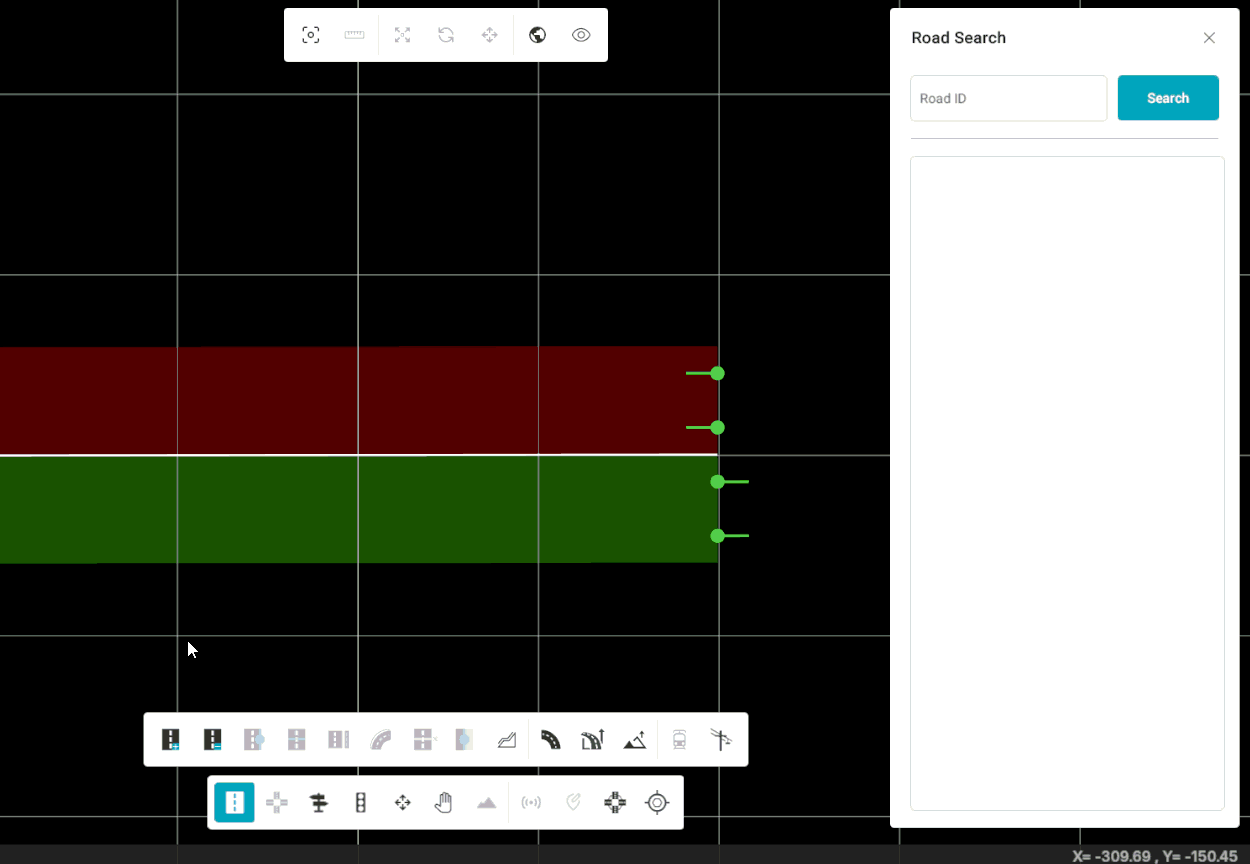Close the Road Search panel
This screenshot has width=1250, height=864.
pyautogui.click(x=1209, y=38)
